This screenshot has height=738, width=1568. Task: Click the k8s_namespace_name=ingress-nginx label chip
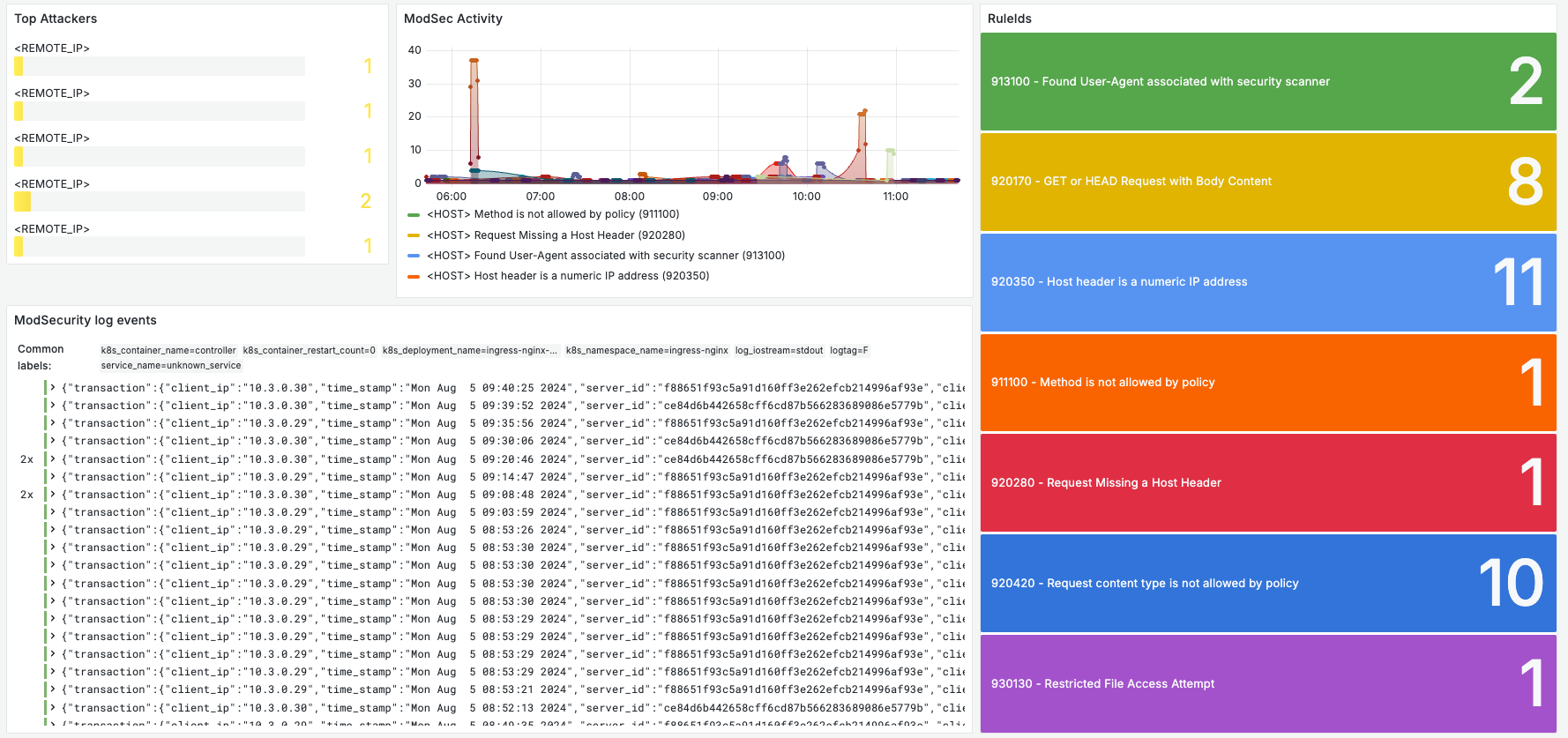coord(646,351)
